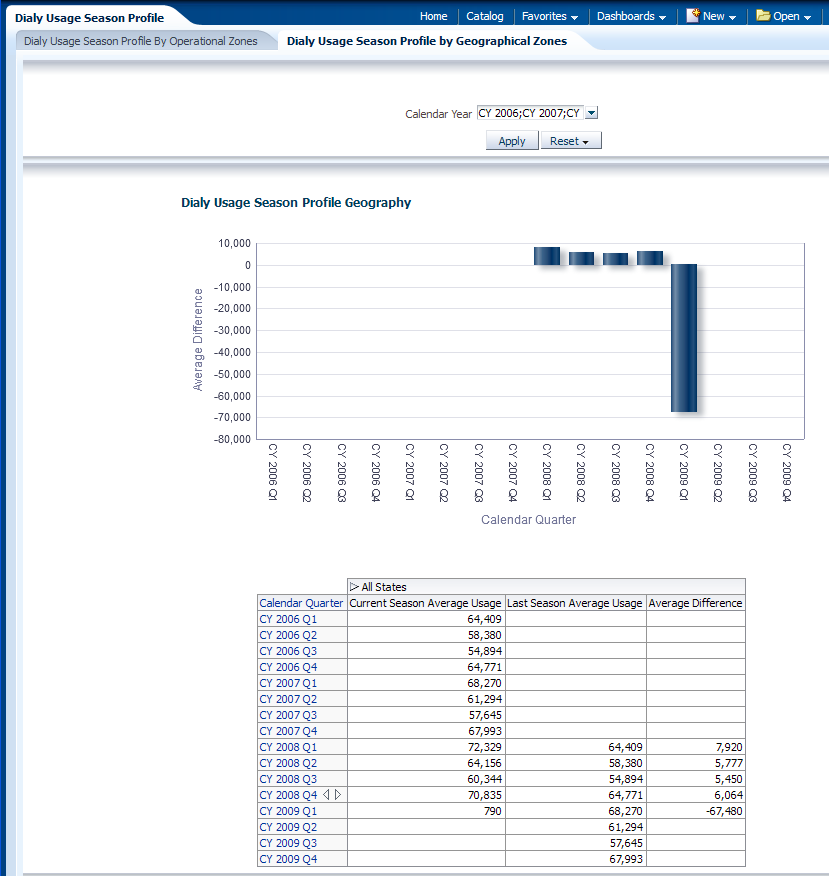The image size is (829, 876).
Task: Click the Current Season Average Usage header
Action: (x=426, y=603)
